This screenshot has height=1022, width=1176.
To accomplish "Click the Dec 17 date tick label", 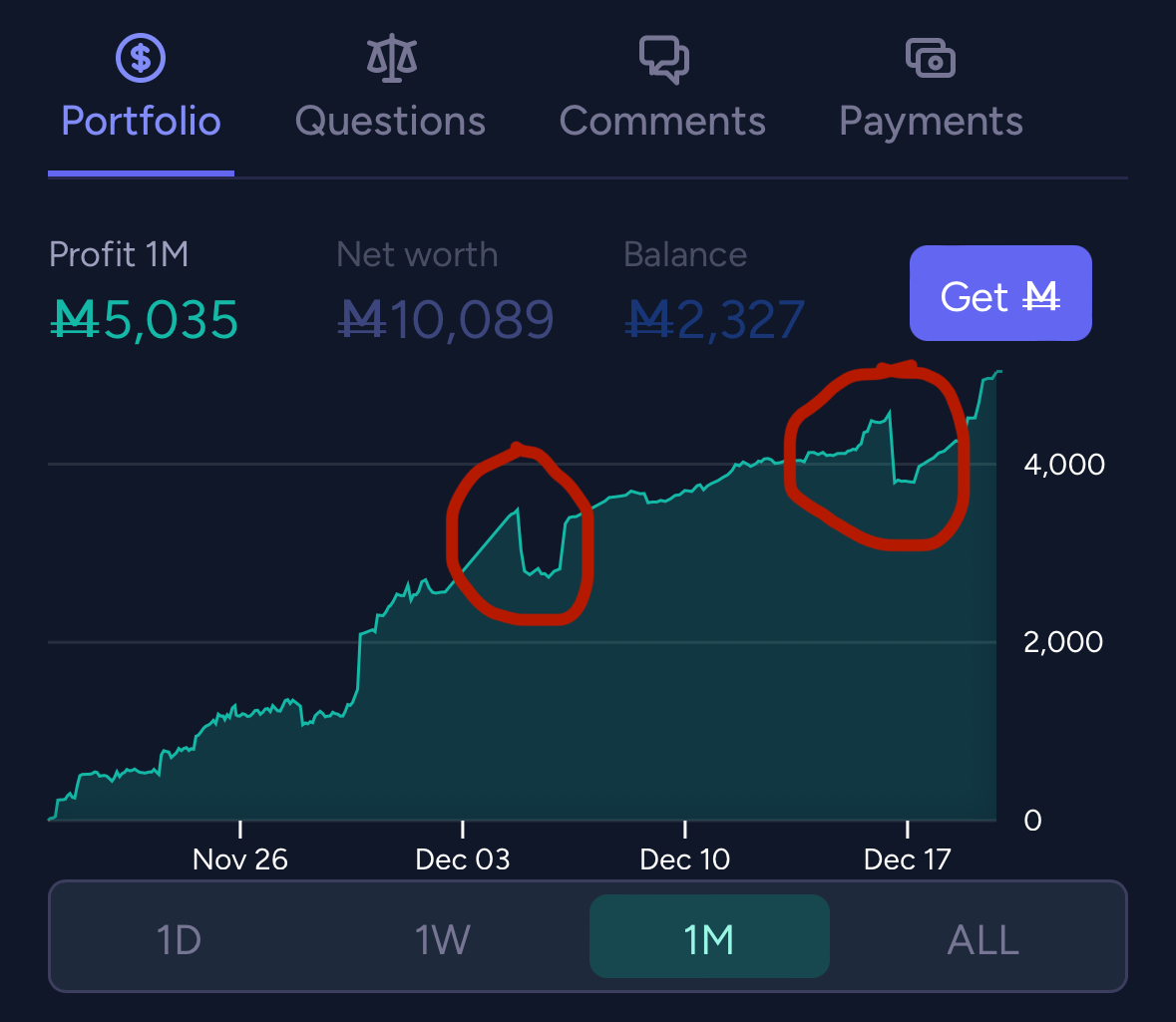I will click(x=908, y=859).
